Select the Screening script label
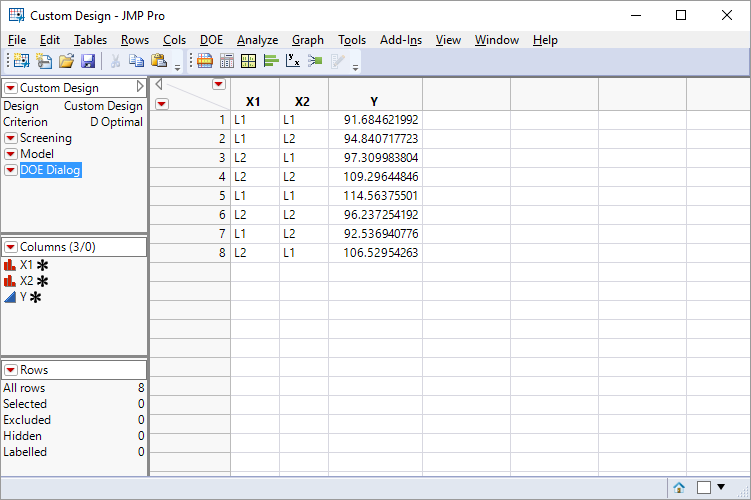Screen dimensions: 751x500 coord(46,138)
